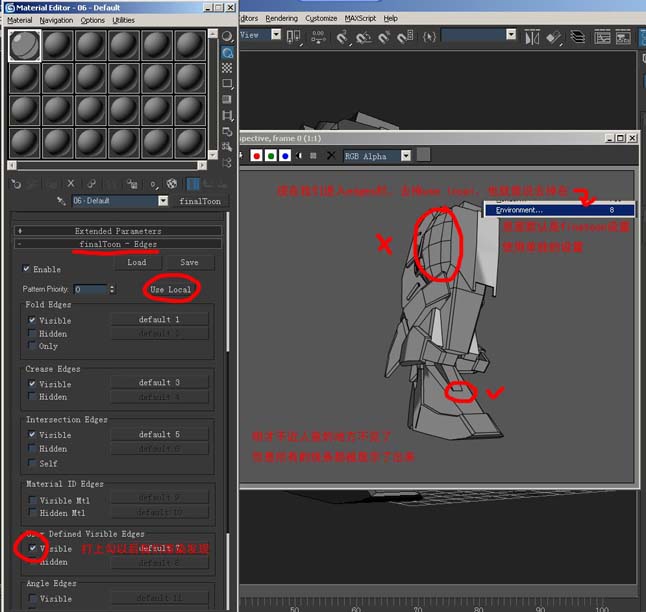646x612 pixels.
Task: Open the Navigation menu
Action: (56, 20)
